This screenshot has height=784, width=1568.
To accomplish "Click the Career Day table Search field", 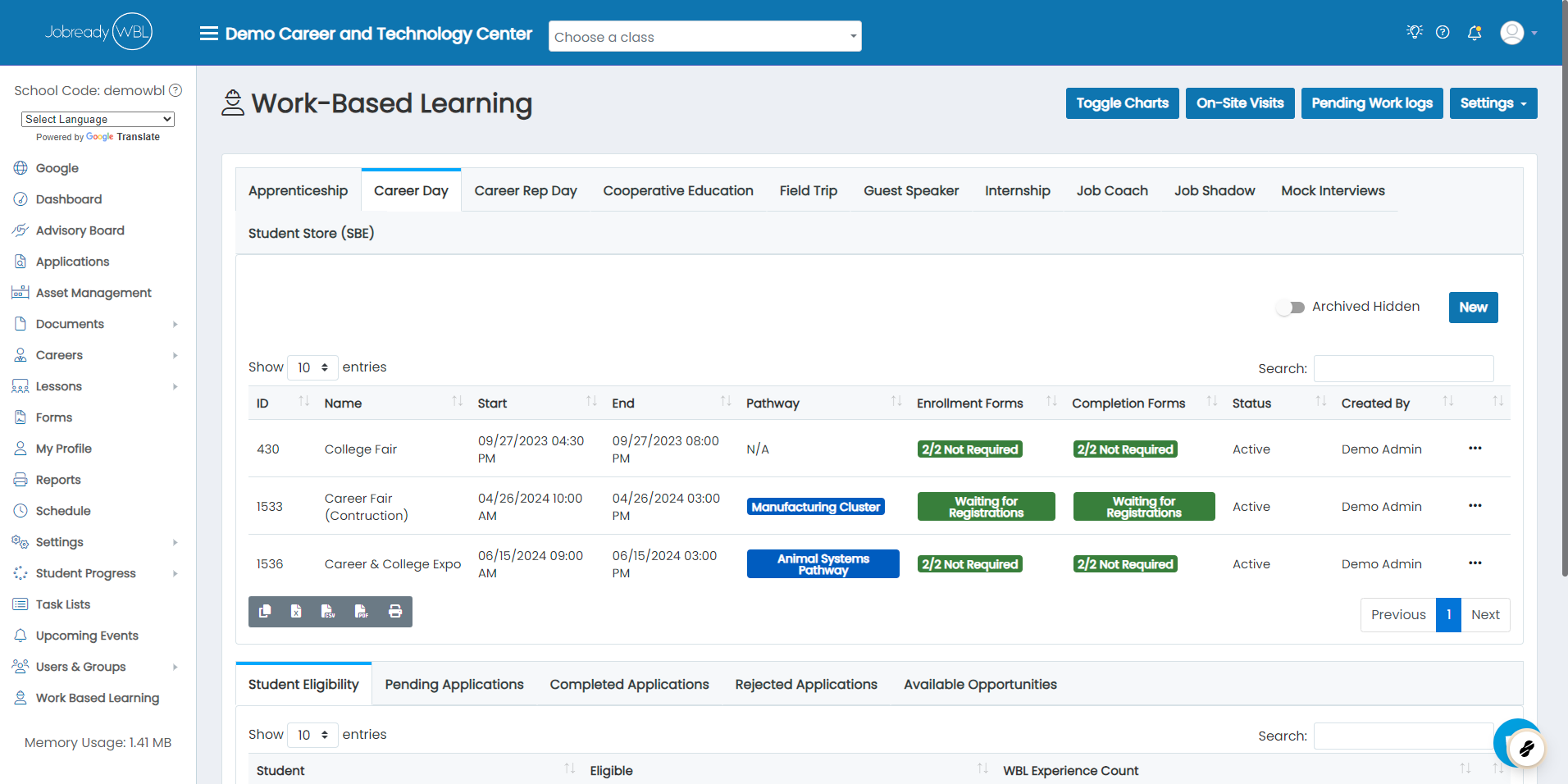I will 1403,368.
